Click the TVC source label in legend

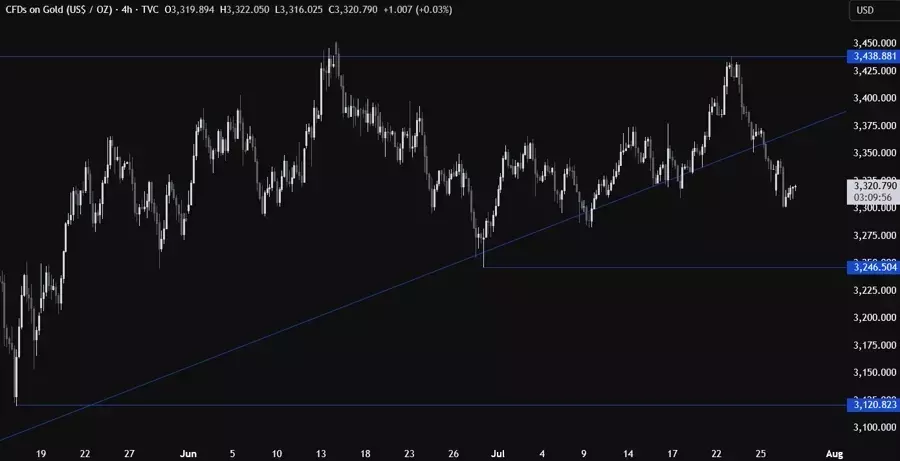click(176, 11)
